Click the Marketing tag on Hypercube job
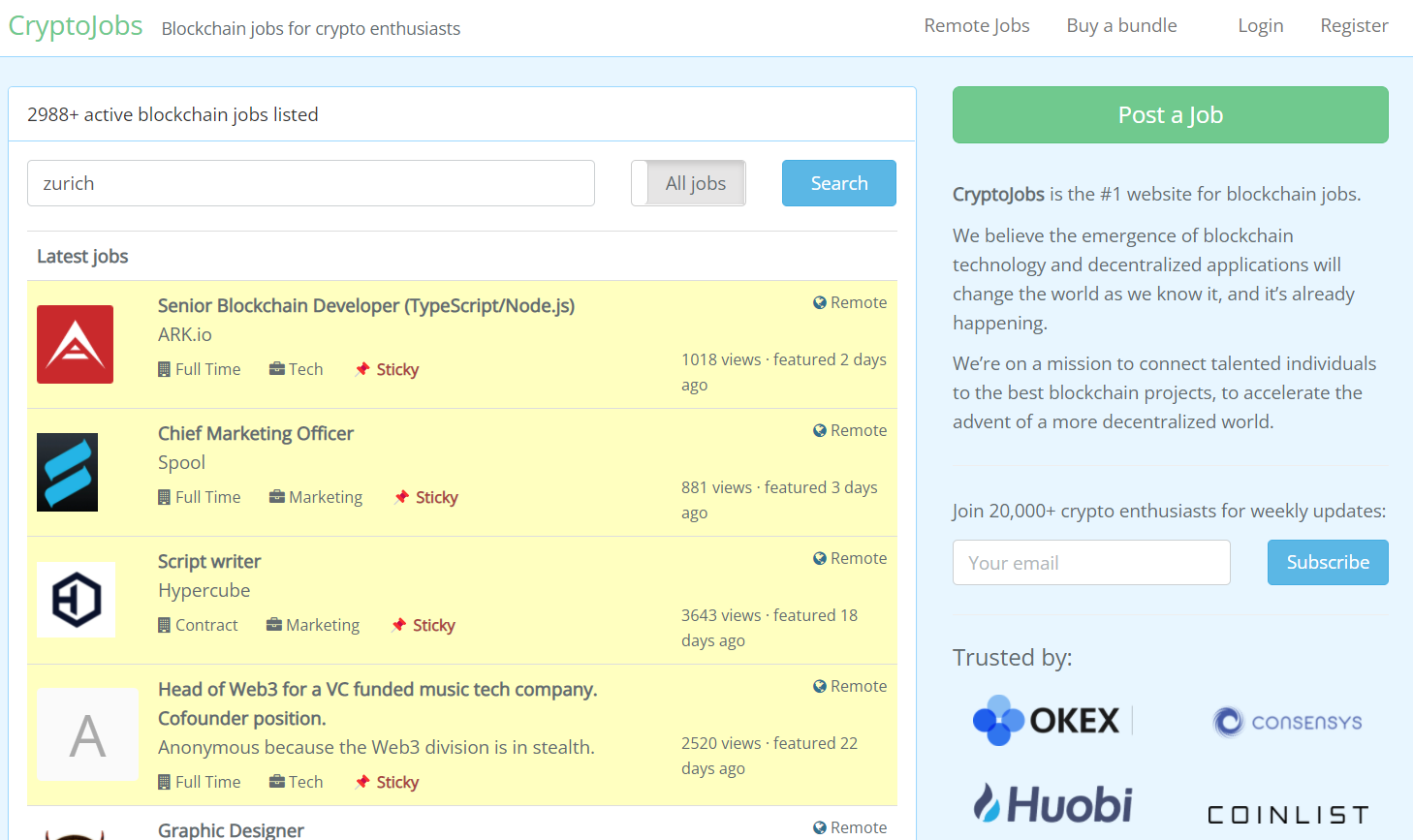 pyautogui.click(x=323, y=625)
